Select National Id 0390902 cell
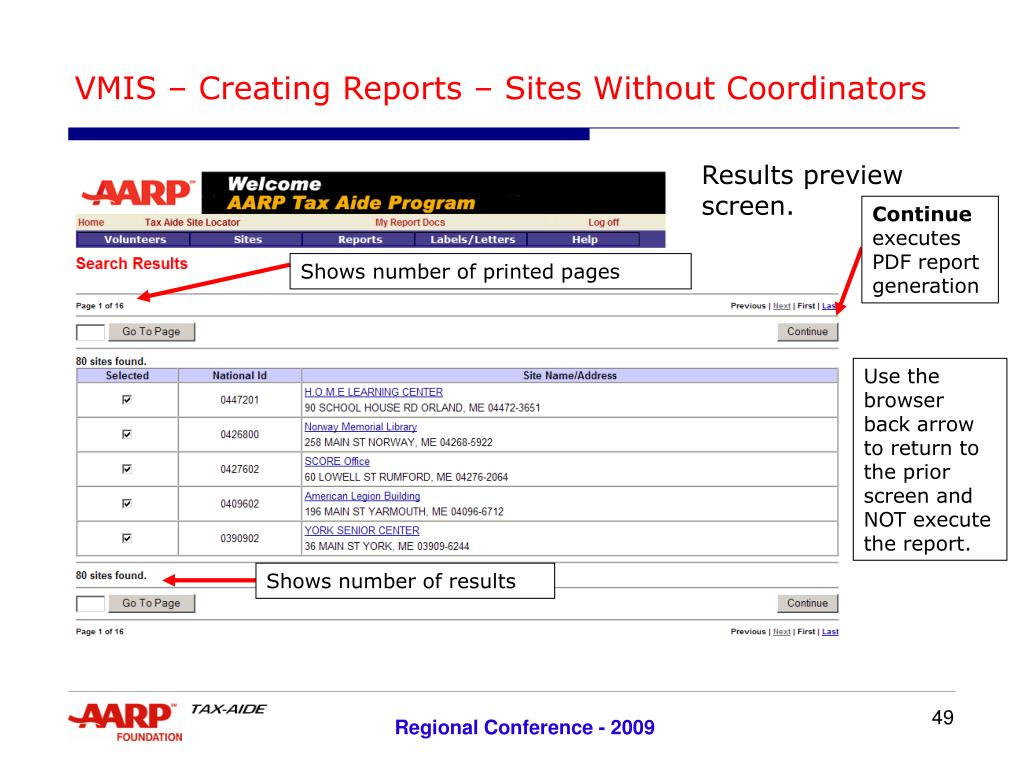 click(x=240, y=538)
